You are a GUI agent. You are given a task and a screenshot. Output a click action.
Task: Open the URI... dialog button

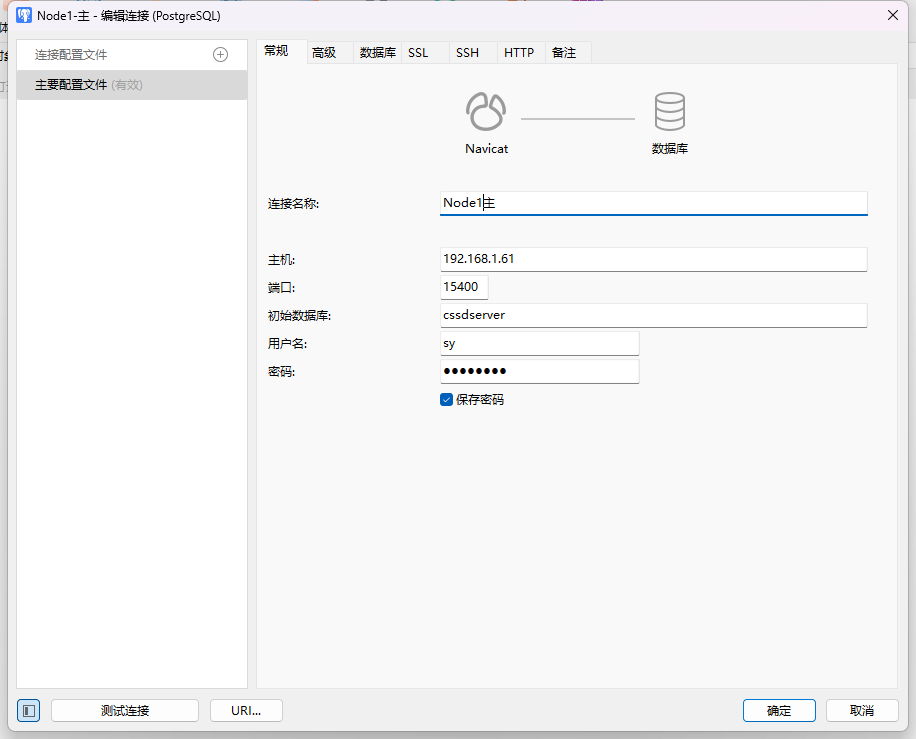[246, 710]
